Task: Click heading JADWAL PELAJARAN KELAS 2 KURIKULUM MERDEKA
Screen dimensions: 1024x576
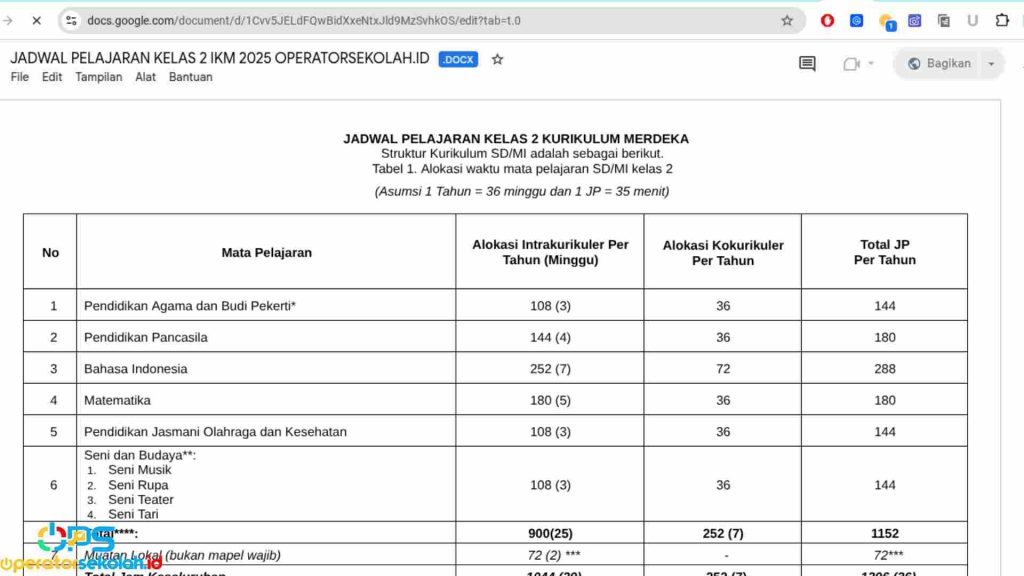Action: [516, 138]
